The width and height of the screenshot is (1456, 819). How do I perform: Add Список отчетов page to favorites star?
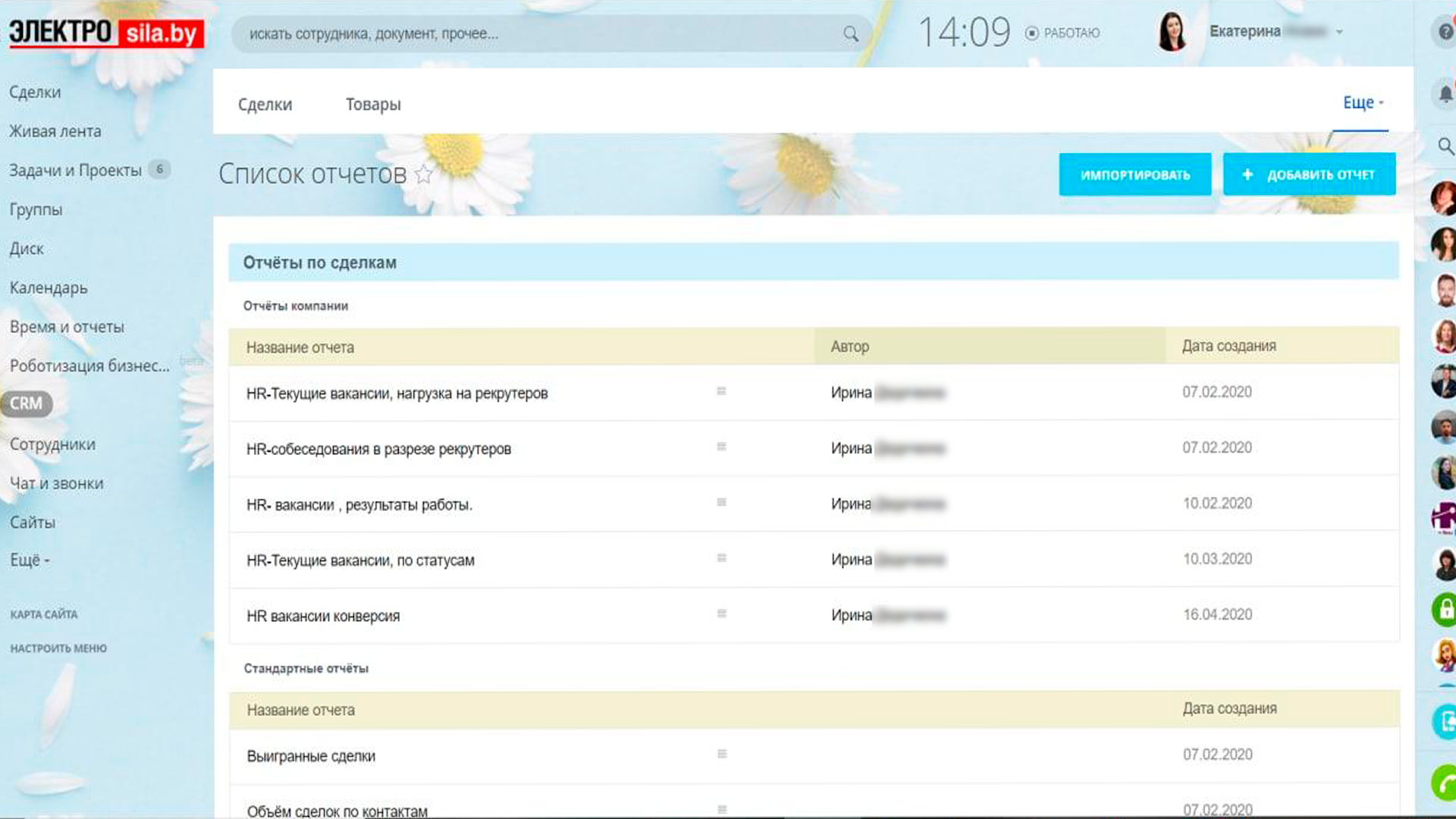423,174
